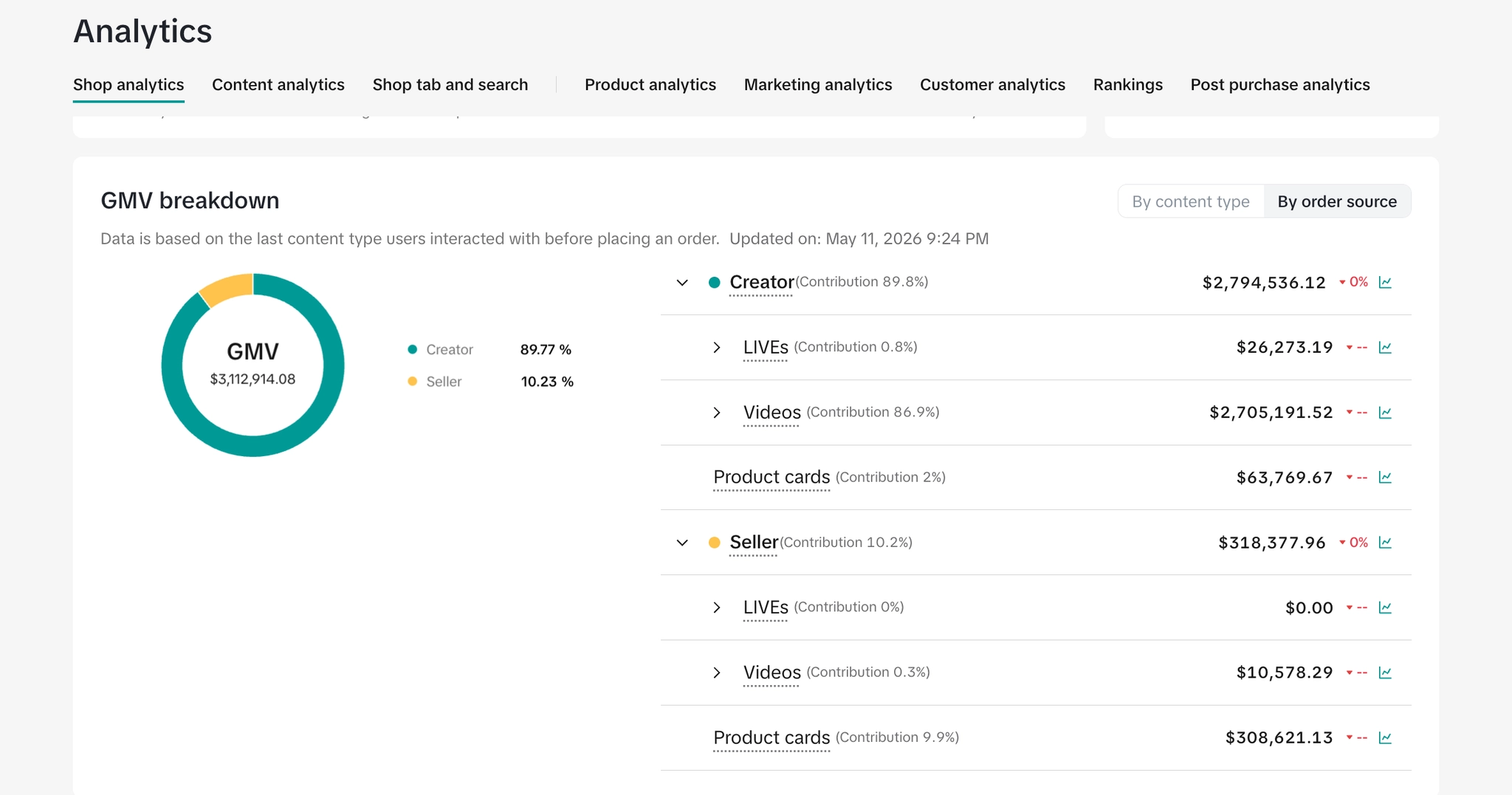
Task: Click Product cards label (Contribution 2%)
Action: pyautogui.click(x=772, y=478)
